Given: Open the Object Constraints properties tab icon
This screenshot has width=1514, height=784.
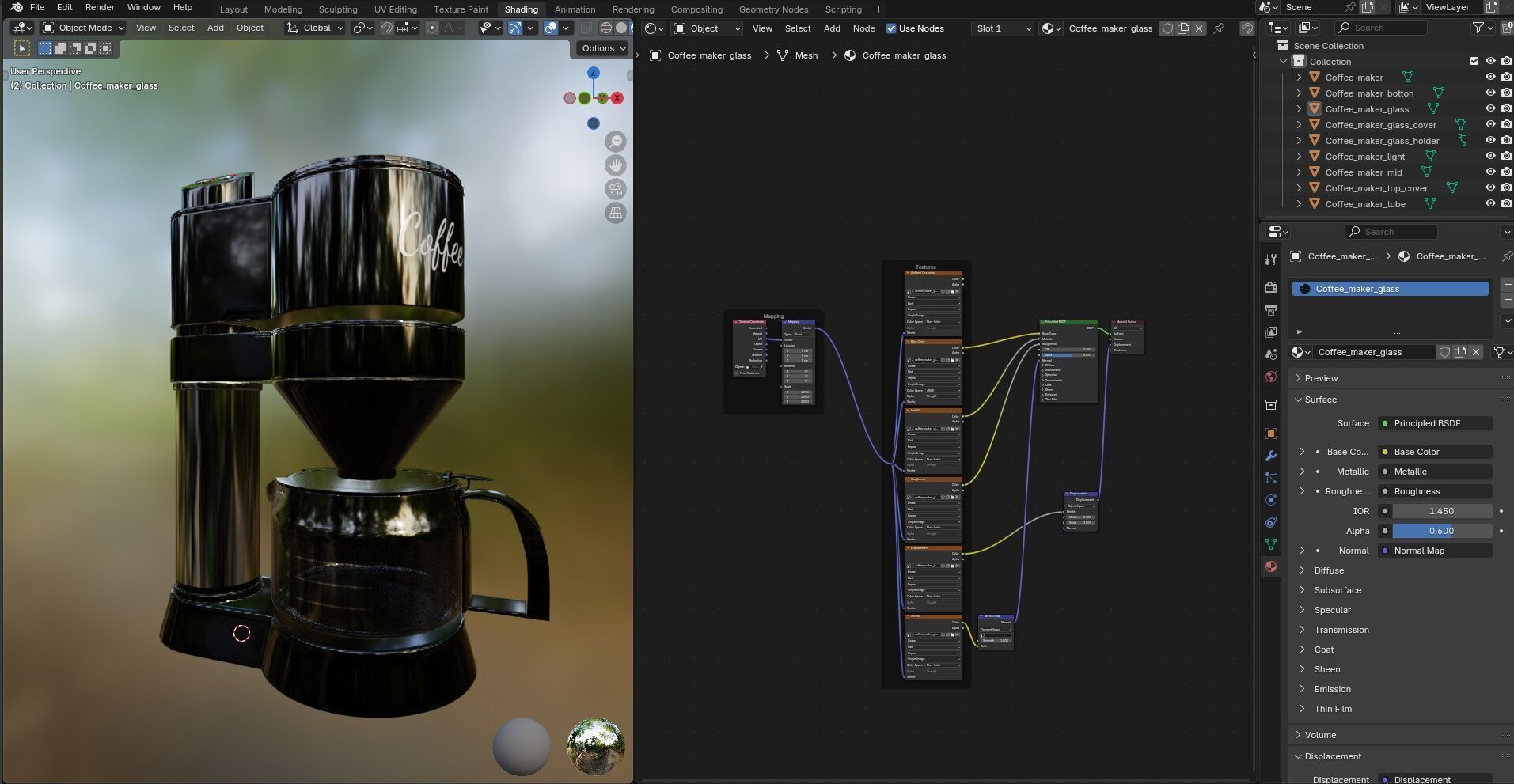Looking at the screenshot, I should click(1271, 522).
